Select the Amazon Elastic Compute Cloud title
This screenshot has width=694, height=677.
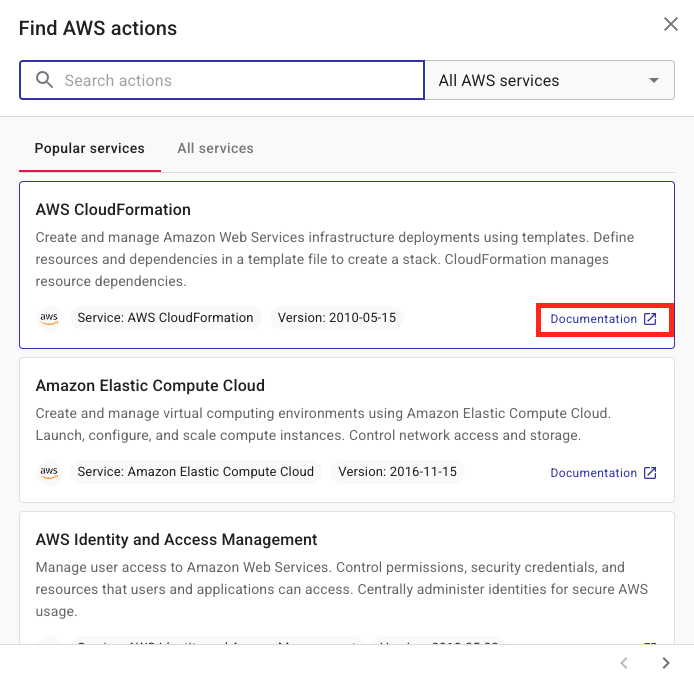click(150, 386)
